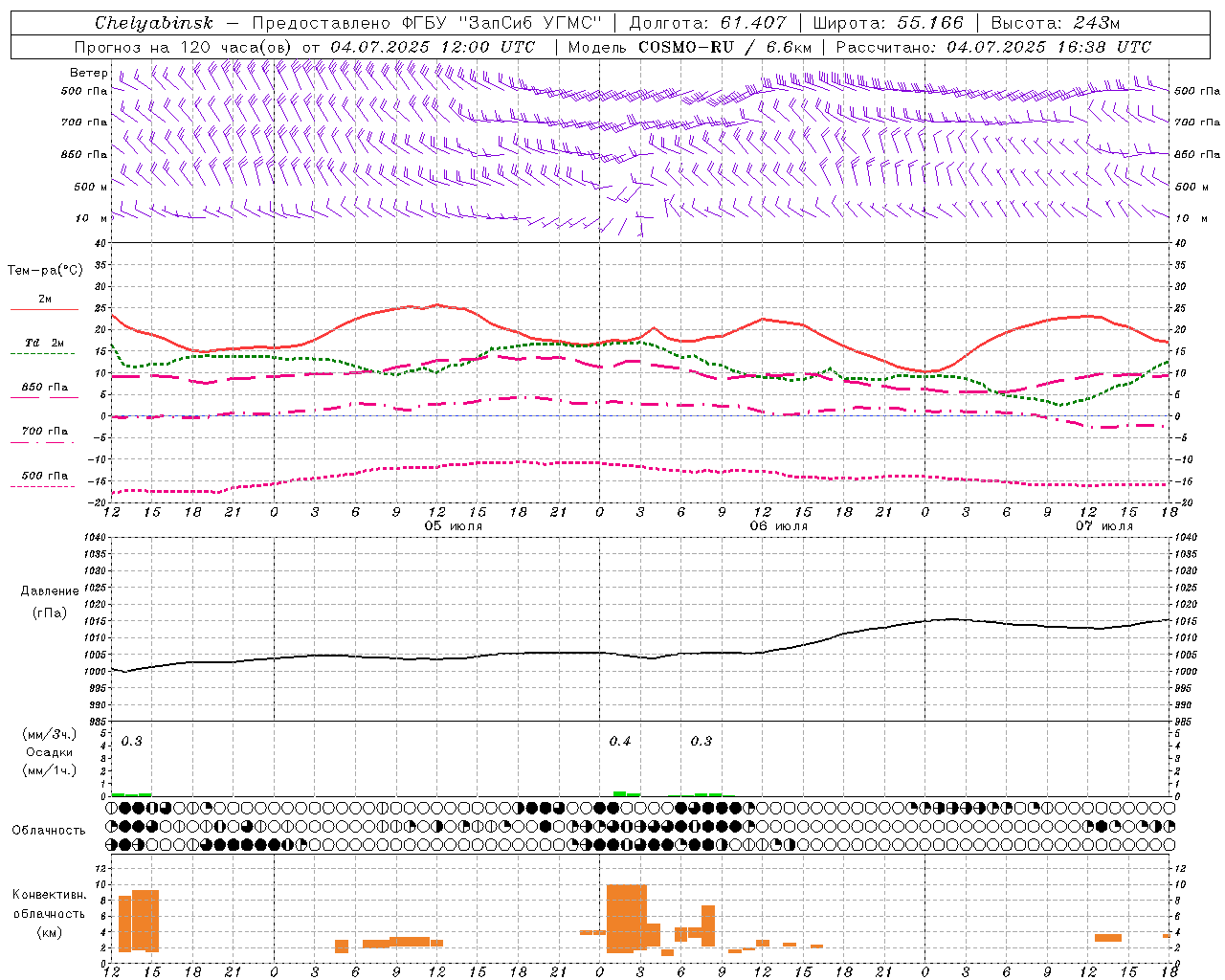Click the '(мм/1ч.)' precipitation unit label
This screenshot has height=980, width=1225.
pos(50,770)
